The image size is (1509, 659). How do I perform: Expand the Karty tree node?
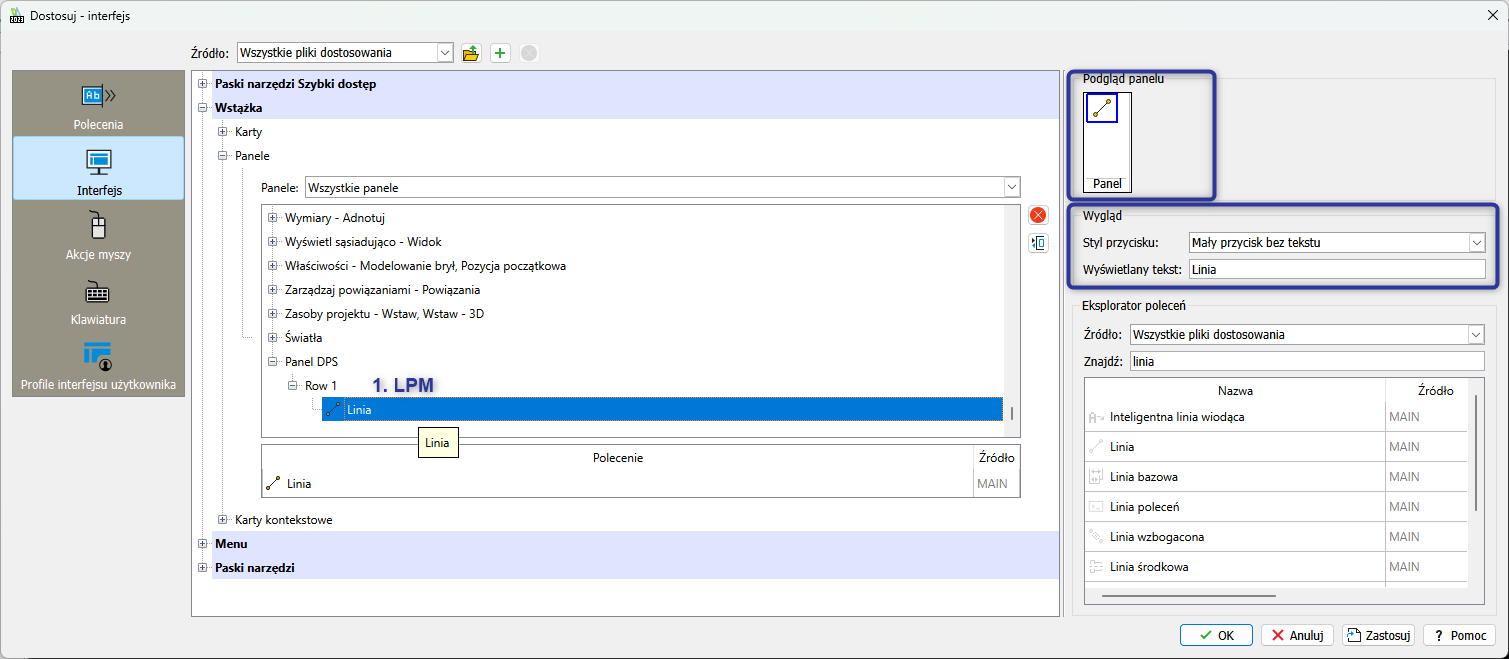tap(223, 132)
